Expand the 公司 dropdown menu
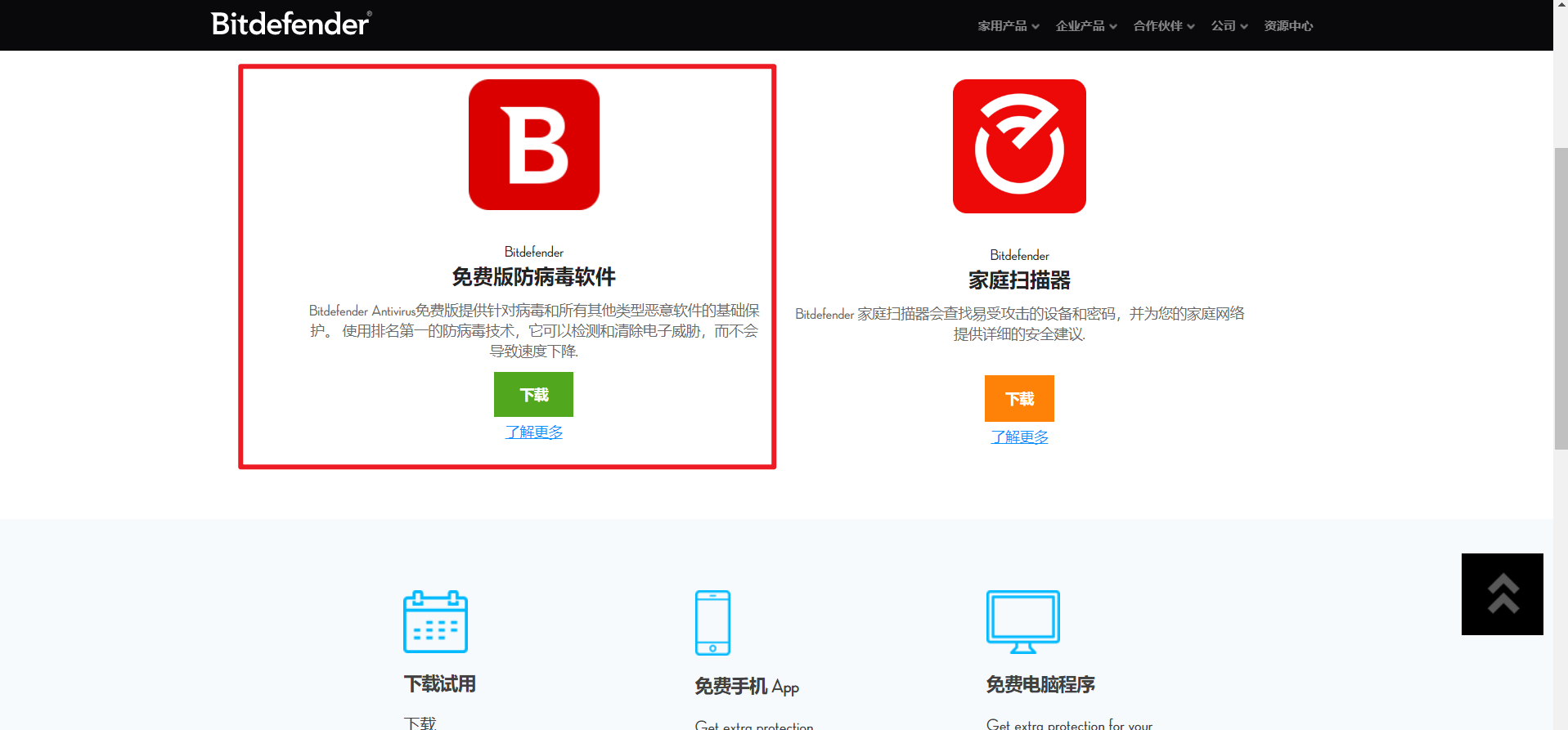 click(x=1229, y=26)
